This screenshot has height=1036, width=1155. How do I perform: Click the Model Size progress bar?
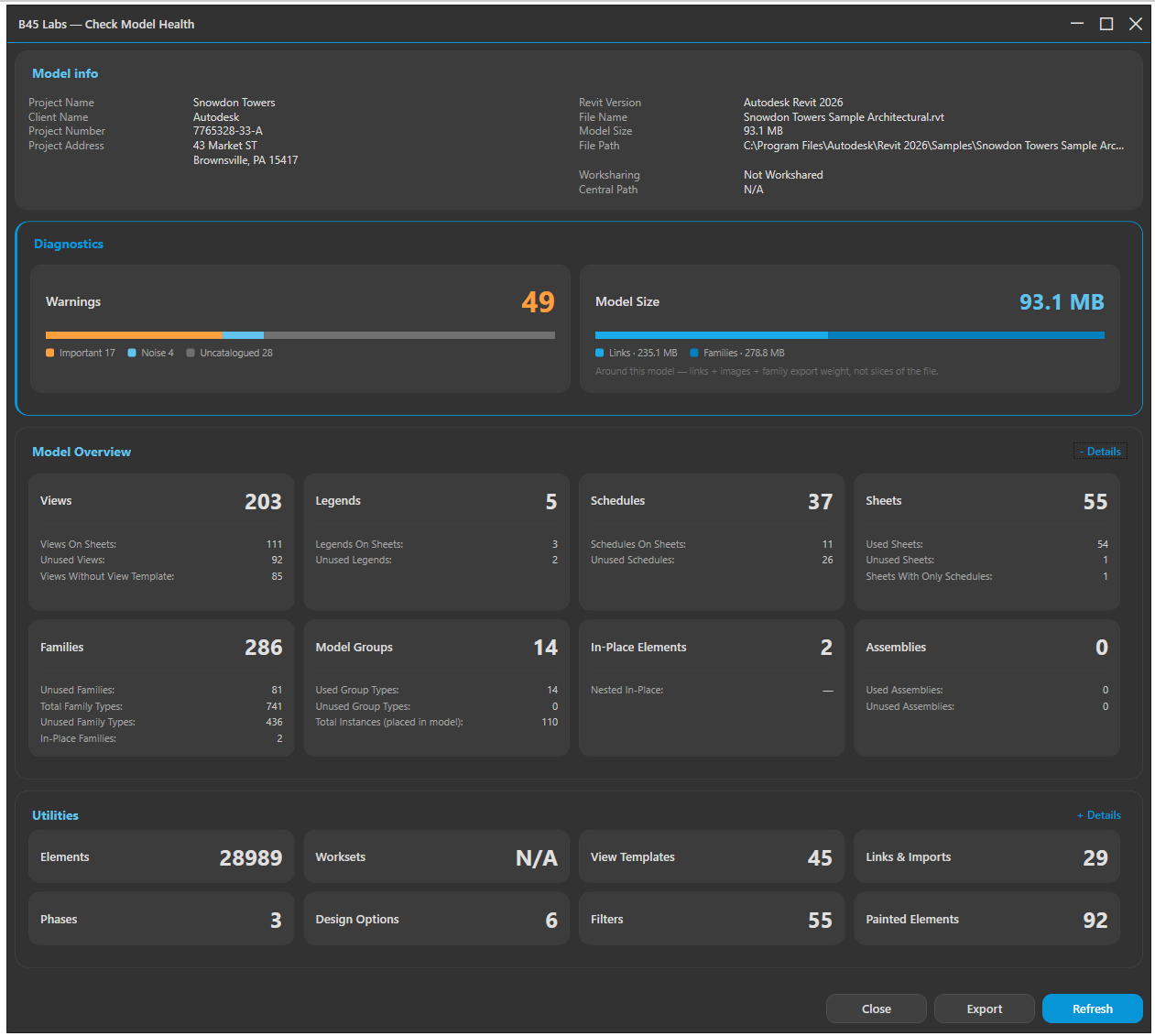[850, 335]
